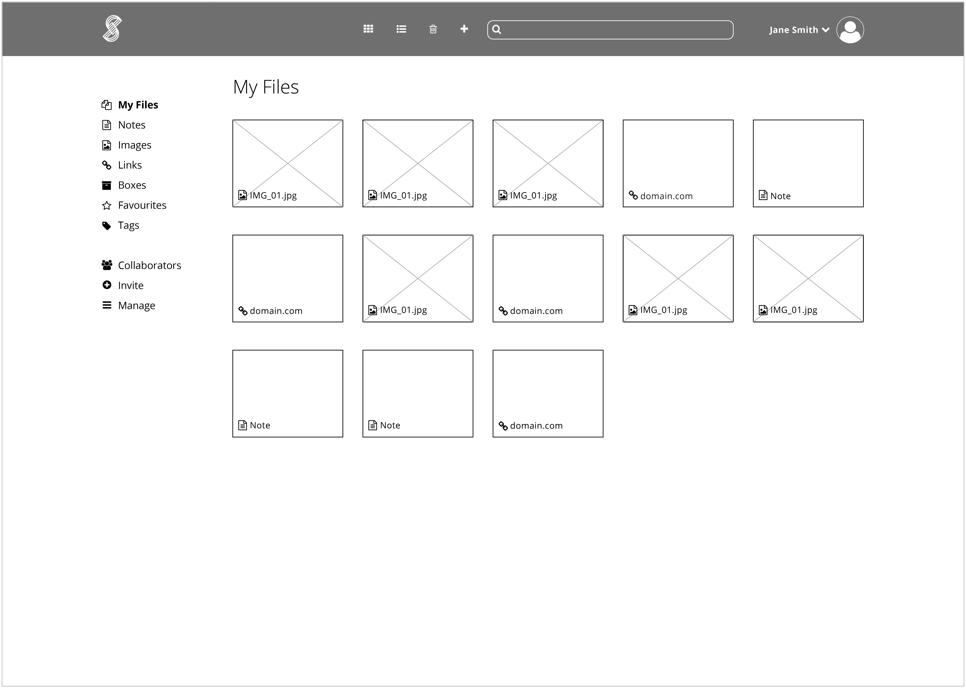Click the trash delete icon
Viewport: 966px width, 688px height.
click(x=433, y=29)
